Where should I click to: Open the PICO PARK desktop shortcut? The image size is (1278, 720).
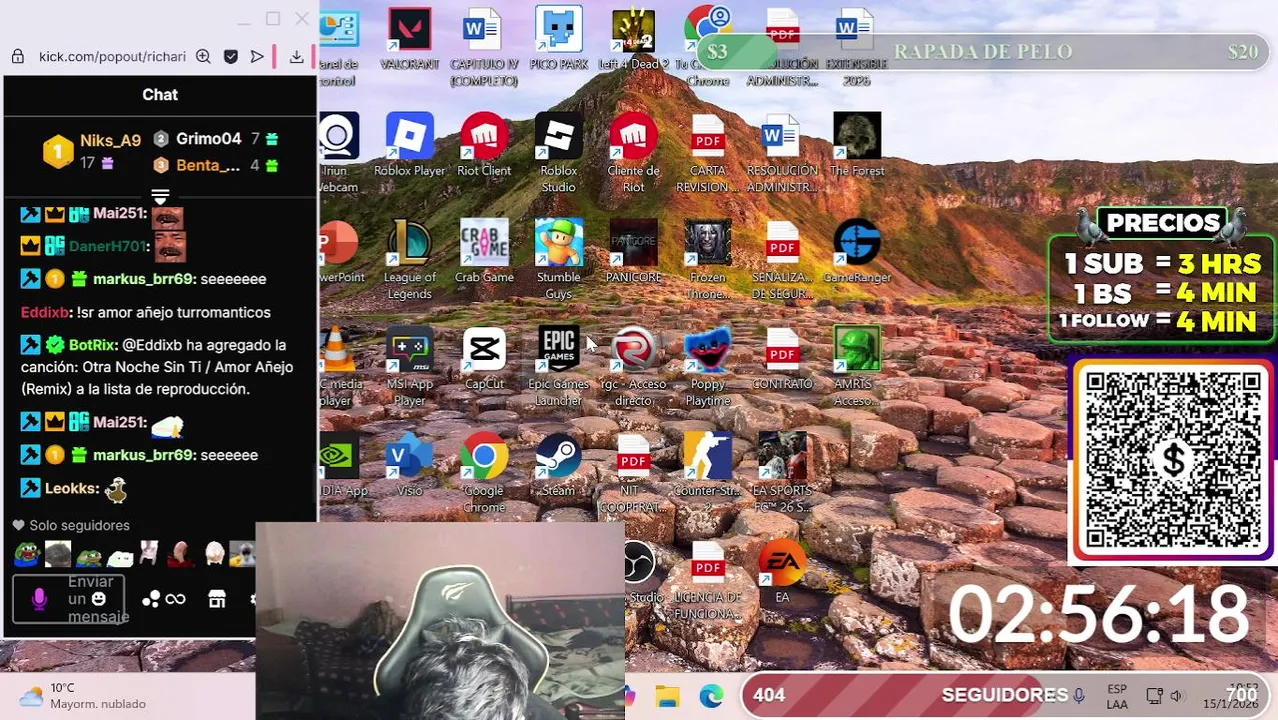(558, 40)
